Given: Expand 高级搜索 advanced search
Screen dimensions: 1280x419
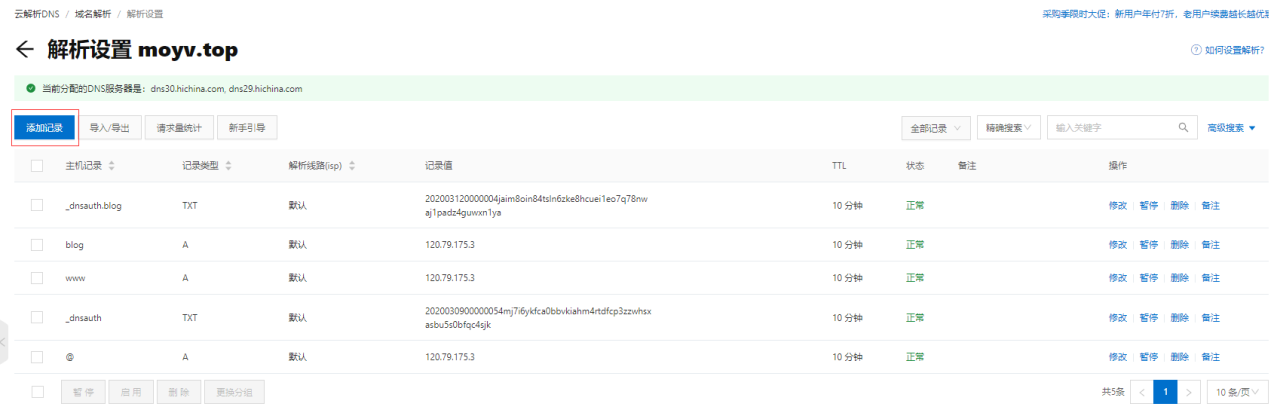Looking at the screenshot, I should (1231, 128).
